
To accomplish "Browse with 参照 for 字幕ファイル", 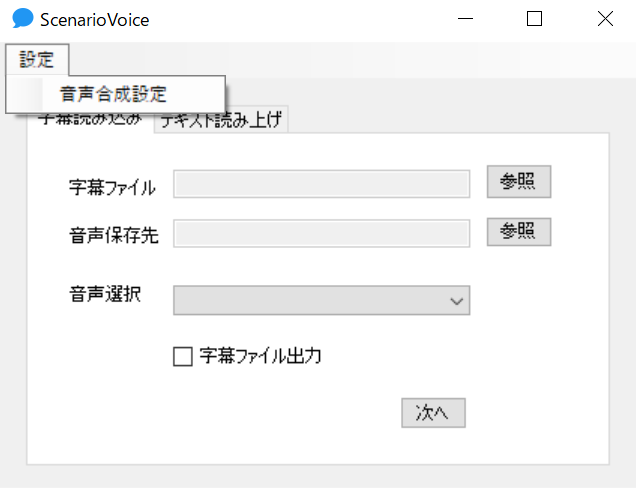I will [519, 181].
